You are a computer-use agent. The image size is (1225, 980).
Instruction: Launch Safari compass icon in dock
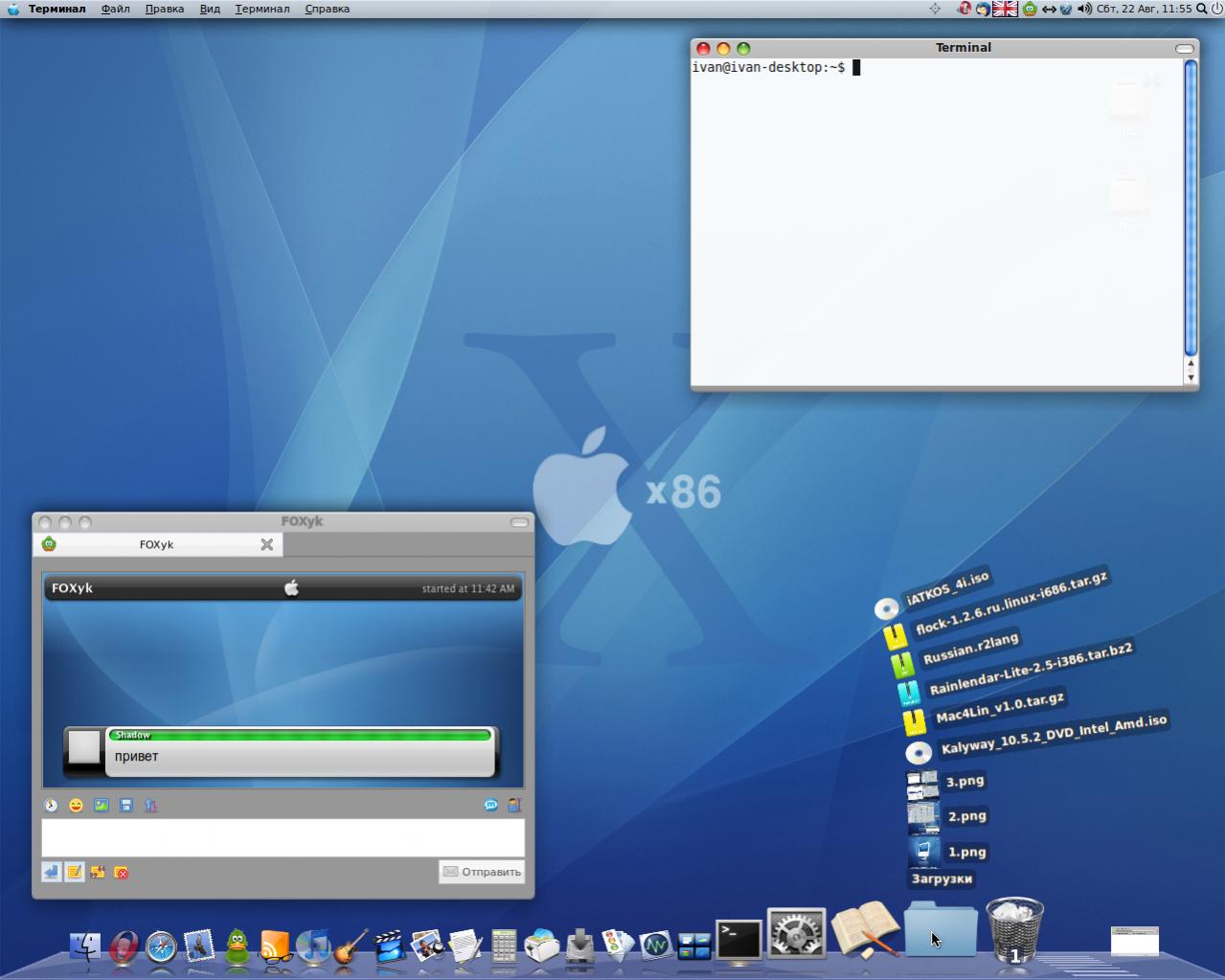coord(161,946)
